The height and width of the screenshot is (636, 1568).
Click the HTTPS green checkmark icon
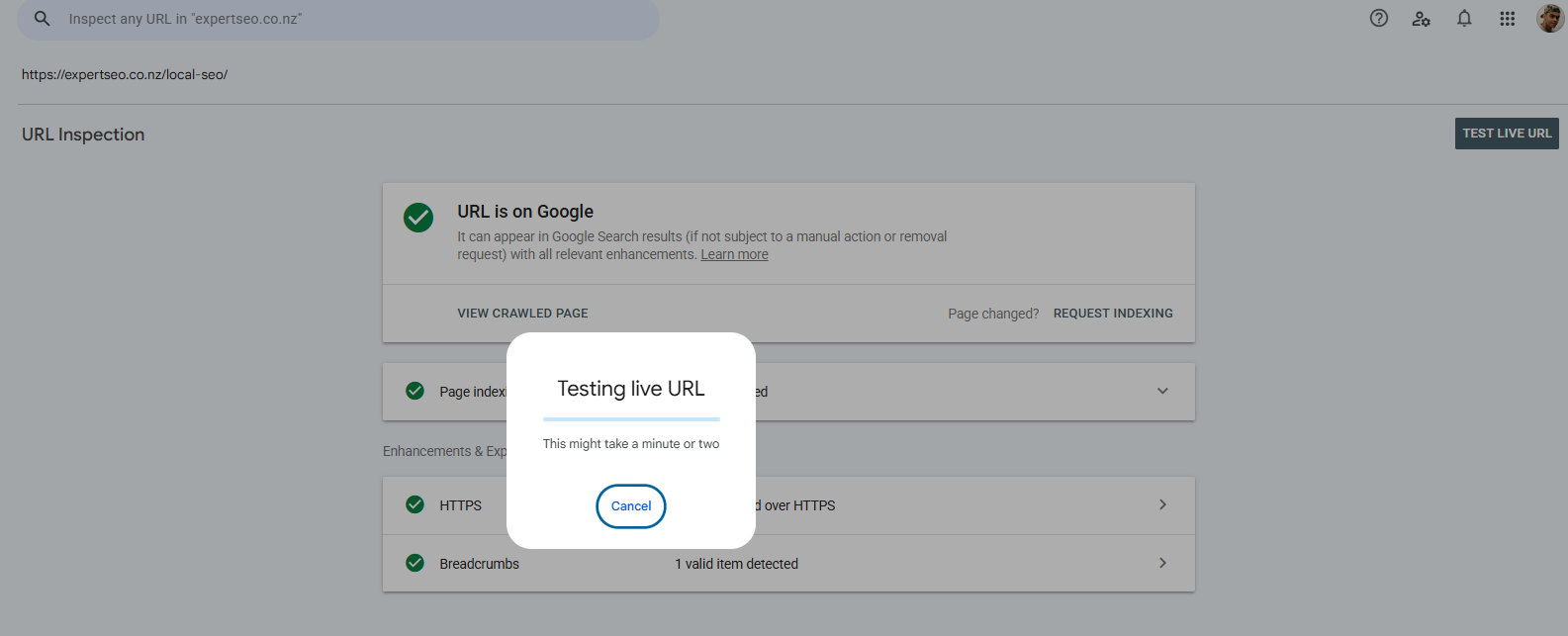[415, 504]
